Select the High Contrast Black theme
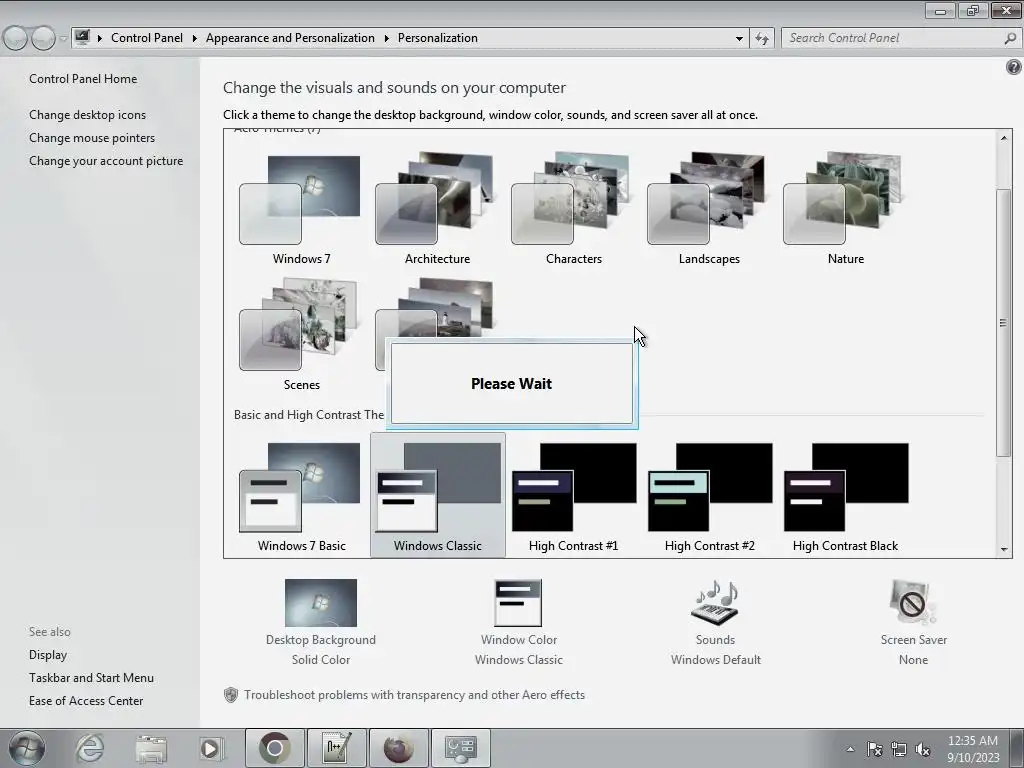This screenshot has width=1024, height=768. pos(845,496)
